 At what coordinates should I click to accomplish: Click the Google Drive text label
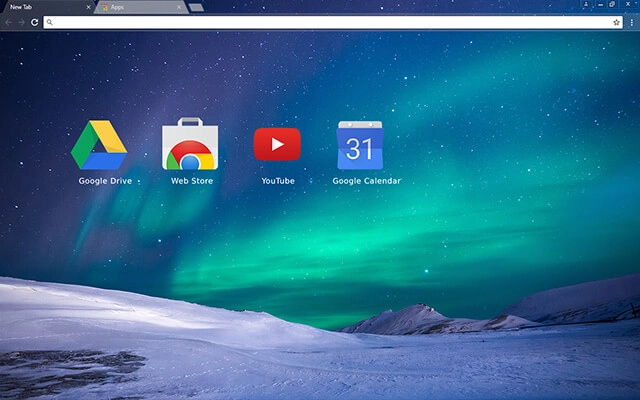click(105, 181)
